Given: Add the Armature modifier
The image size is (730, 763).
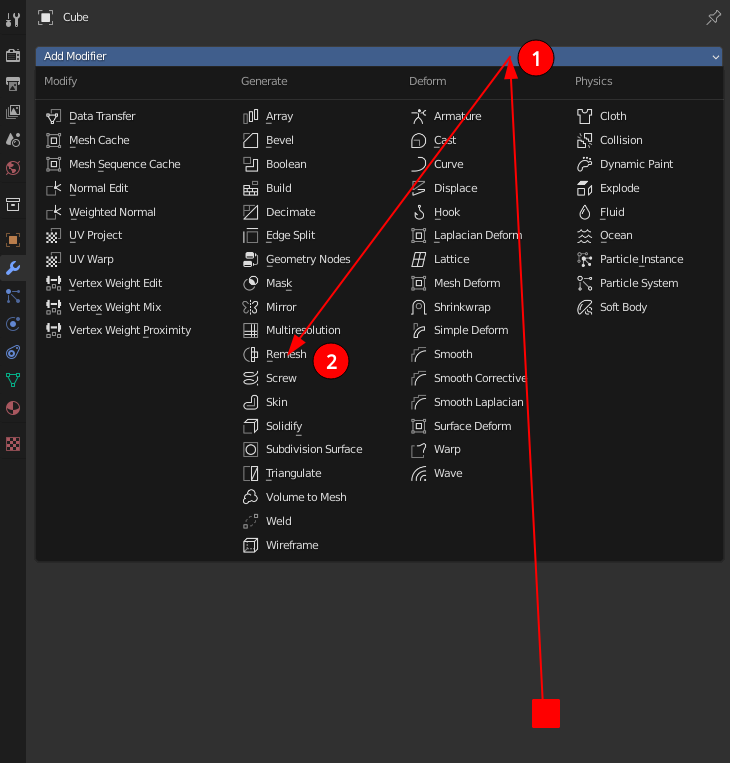Looking at the screenshot, I should click(446, 116).
